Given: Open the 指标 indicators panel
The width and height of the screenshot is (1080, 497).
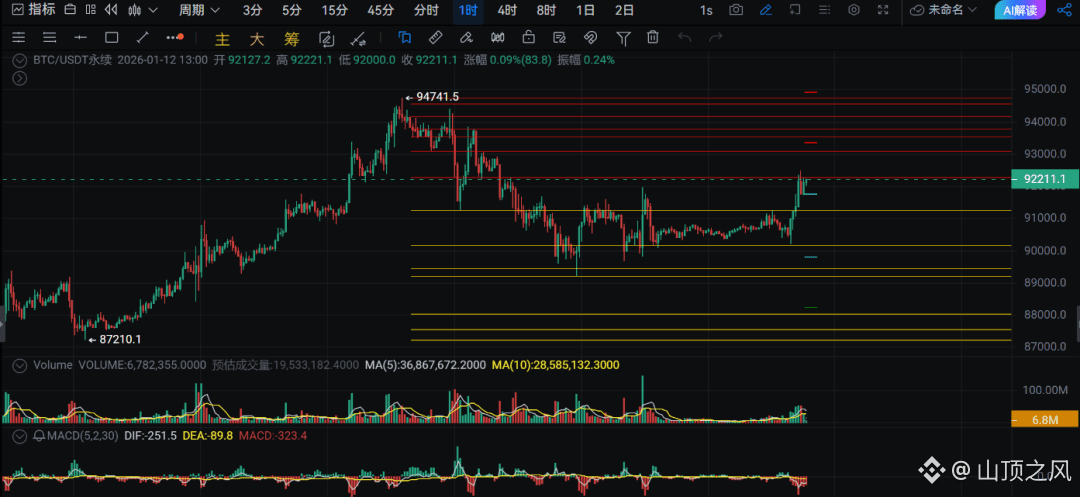Looking at the screenshot, I should click(x=33, y=10).
